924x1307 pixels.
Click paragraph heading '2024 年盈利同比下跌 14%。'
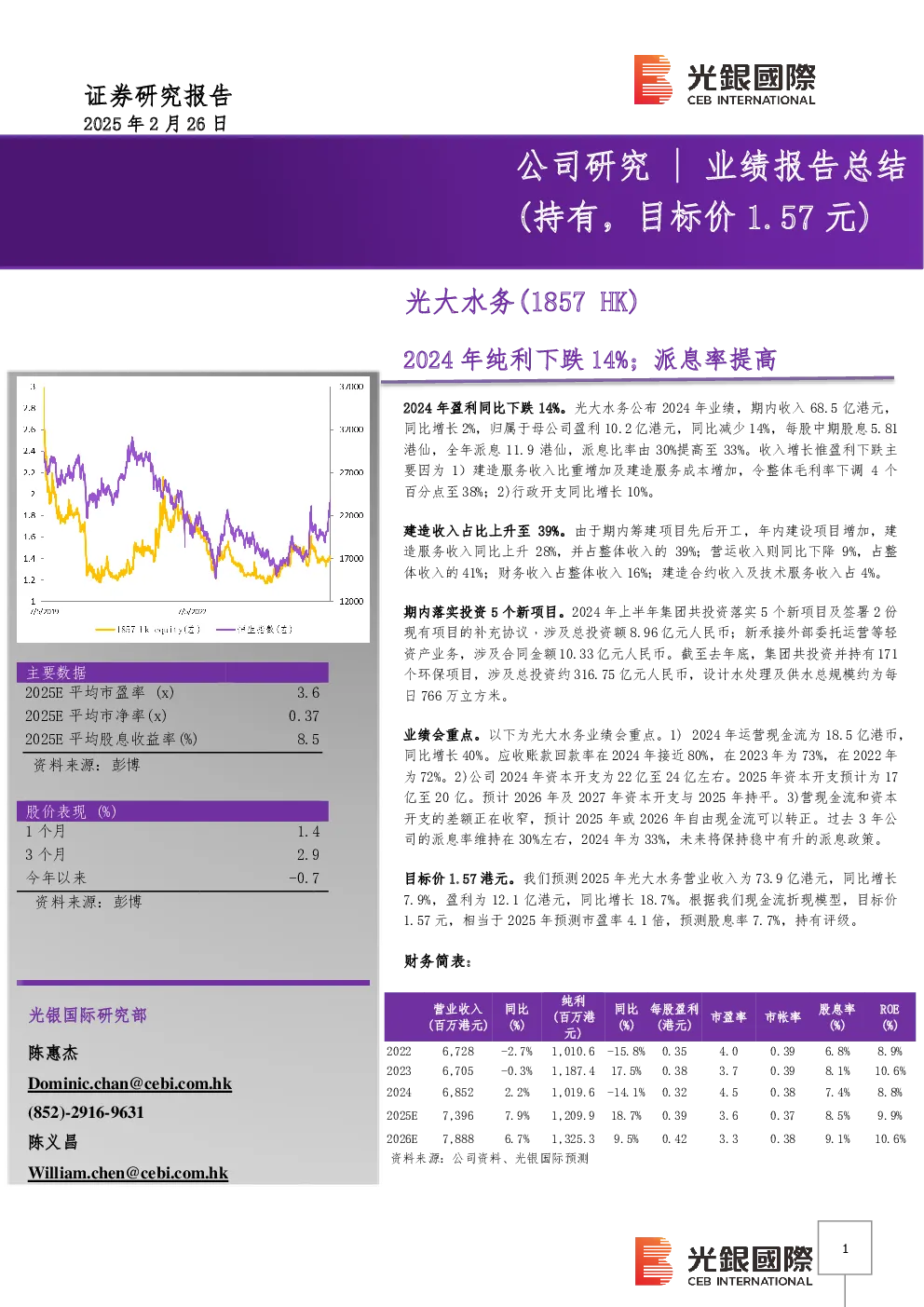[485, 408]
